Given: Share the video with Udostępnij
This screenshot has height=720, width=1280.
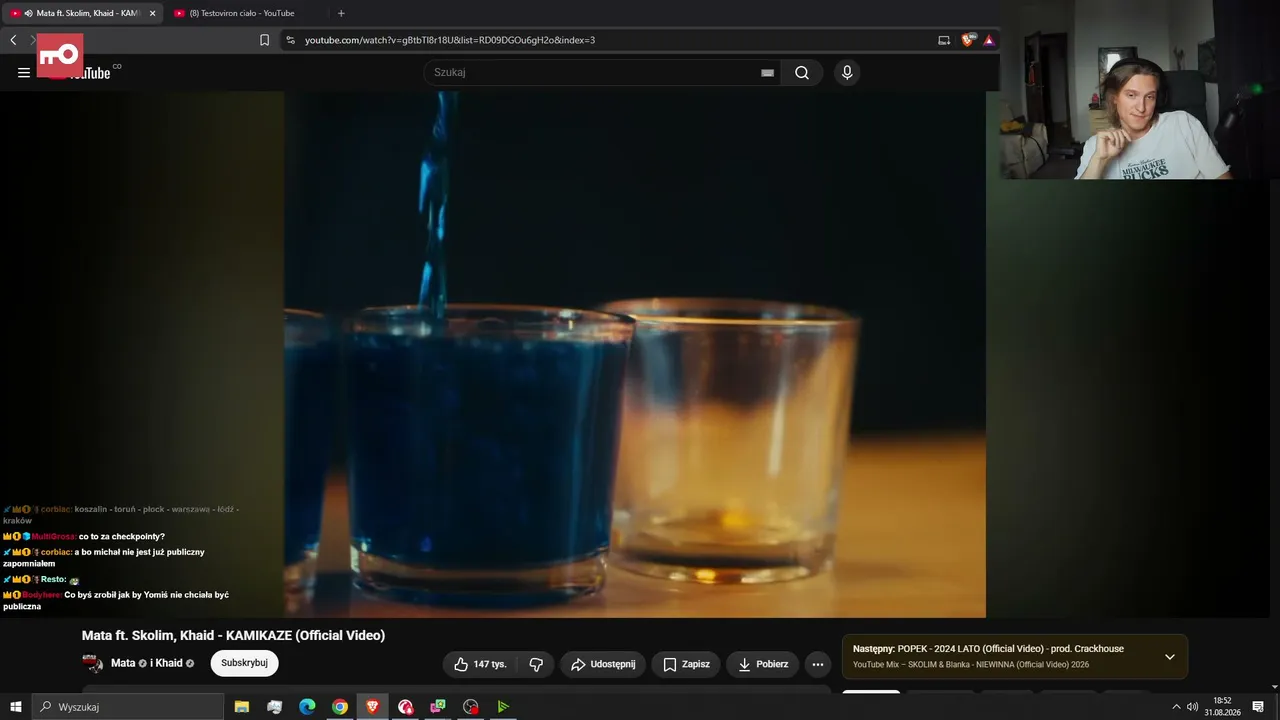Looking at the screenshot, I should (603, 664).
